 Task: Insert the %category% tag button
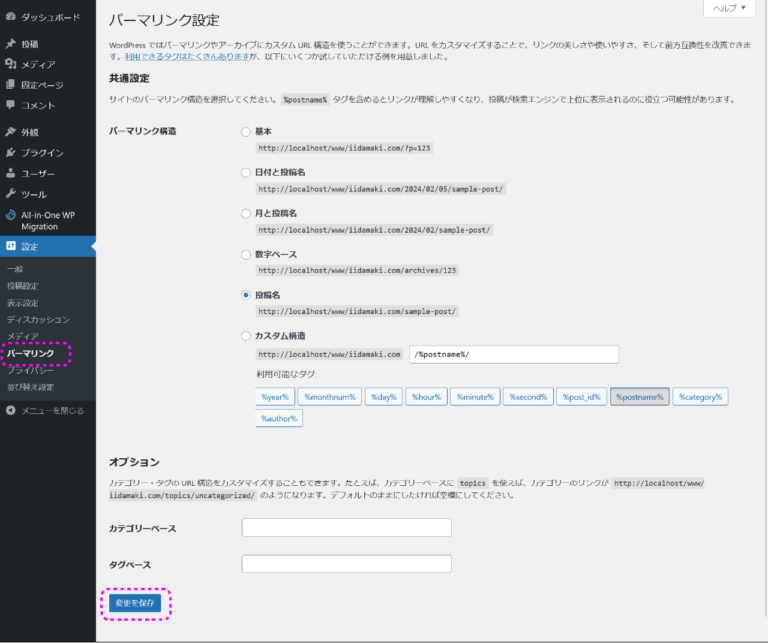click(700, 397)
